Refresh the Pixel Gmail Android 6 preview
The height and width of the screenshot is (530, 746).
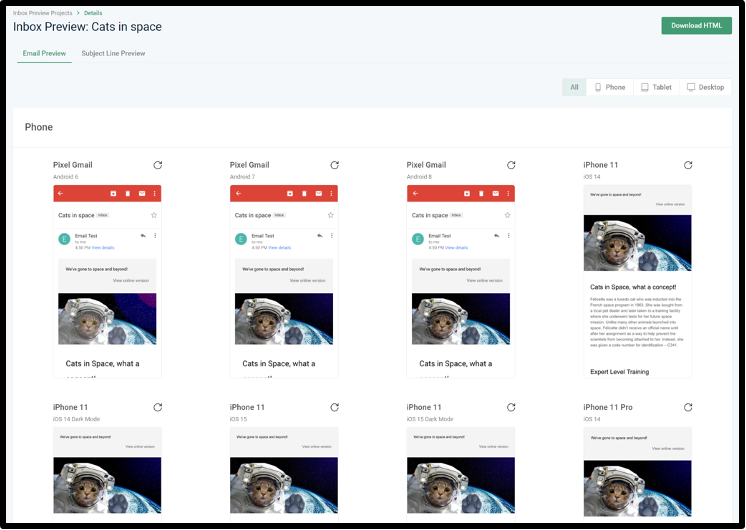(157, 165)
